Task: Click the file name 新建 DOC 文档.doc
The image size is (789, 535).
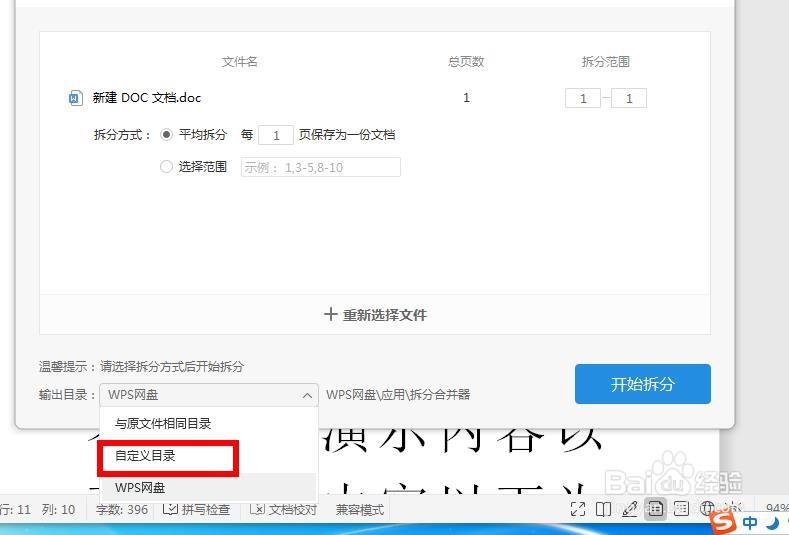Action: (146, 98)
